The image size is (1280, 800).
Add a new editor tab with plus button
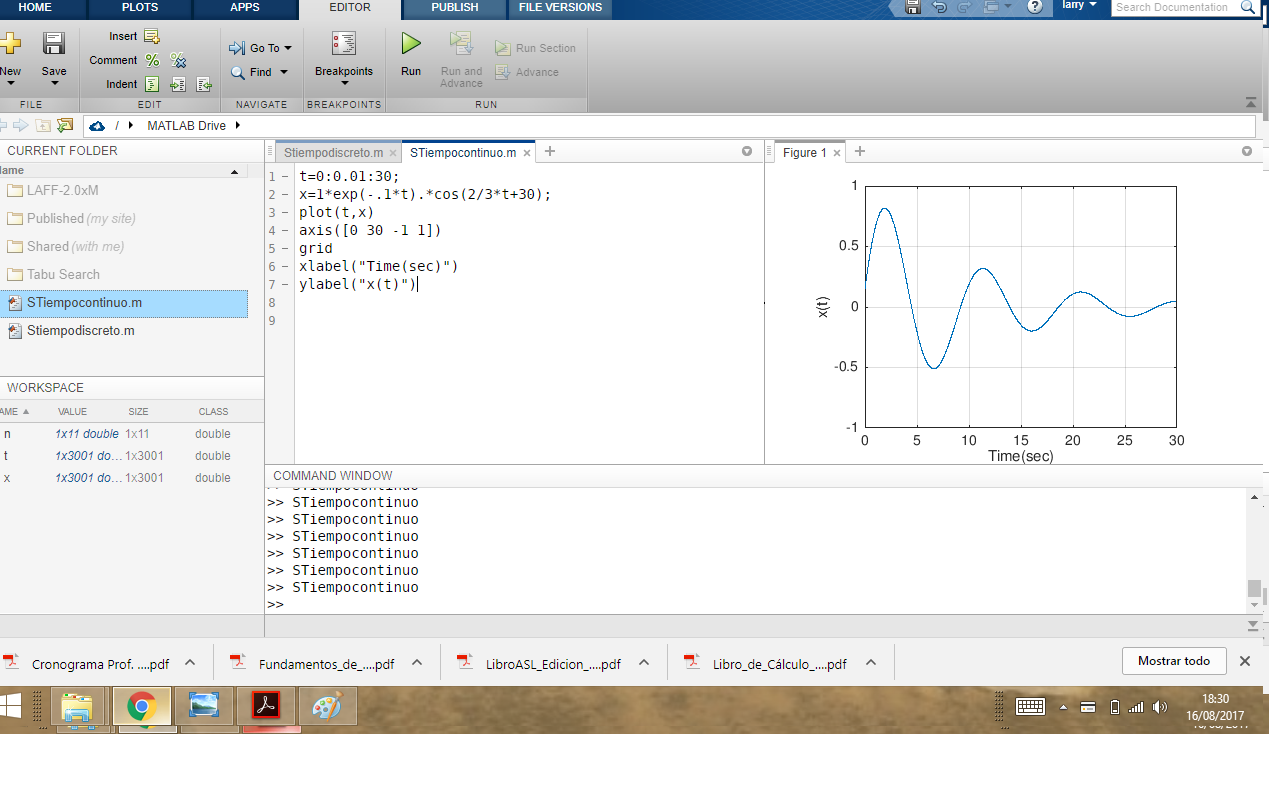tap(549, 152)
